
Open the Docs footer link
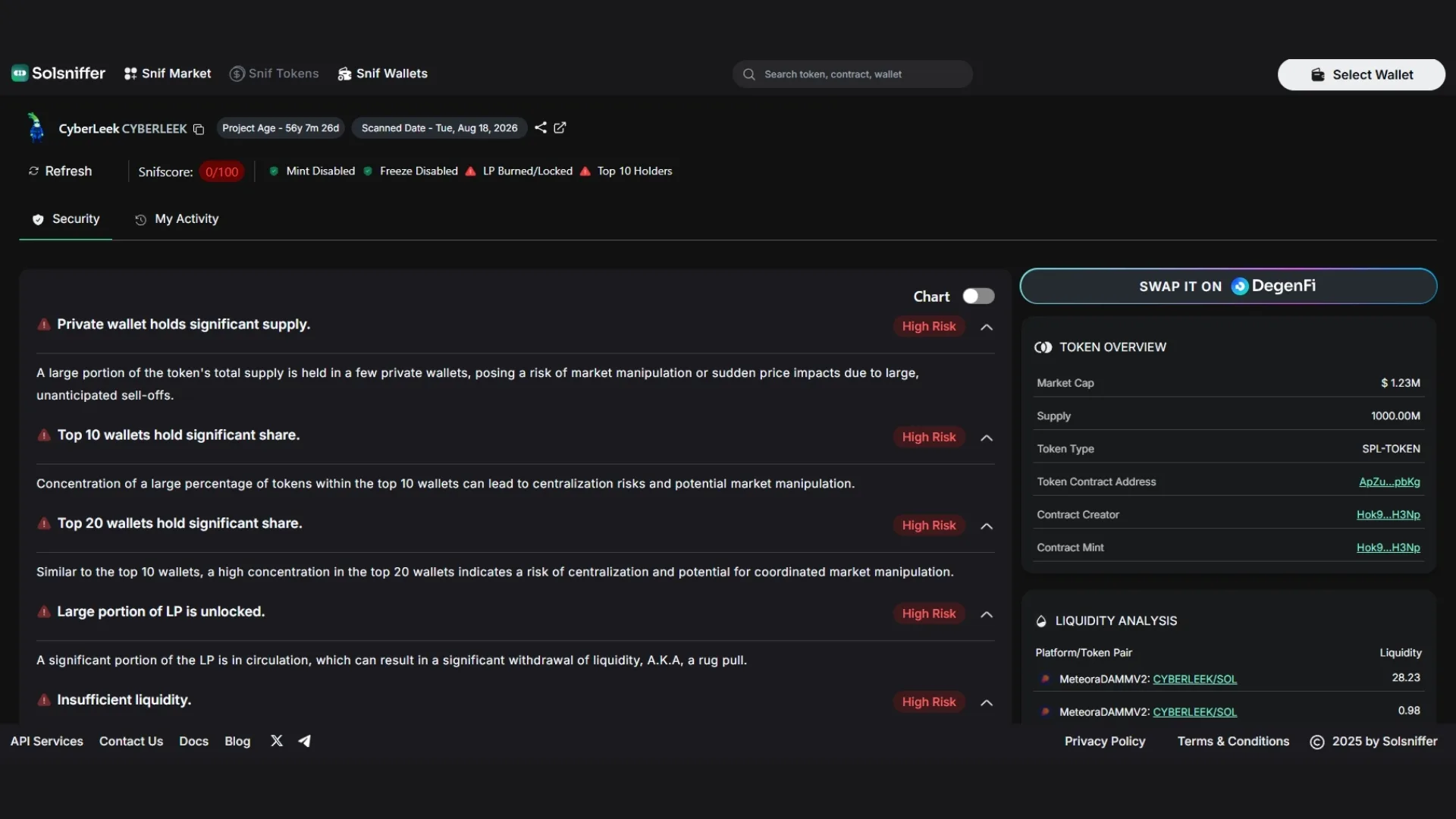[193, 741]
